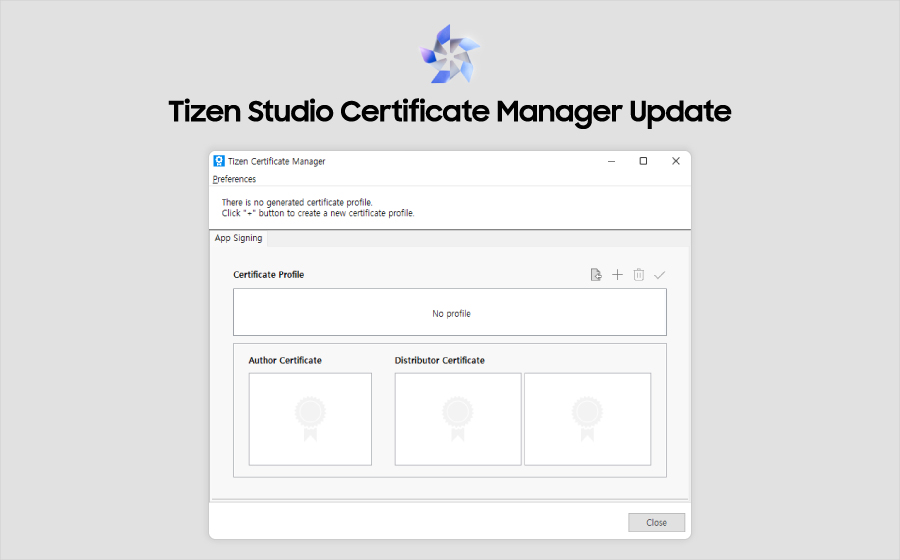Minimize the Tizen Certificate Manager window

coord(610,161)
